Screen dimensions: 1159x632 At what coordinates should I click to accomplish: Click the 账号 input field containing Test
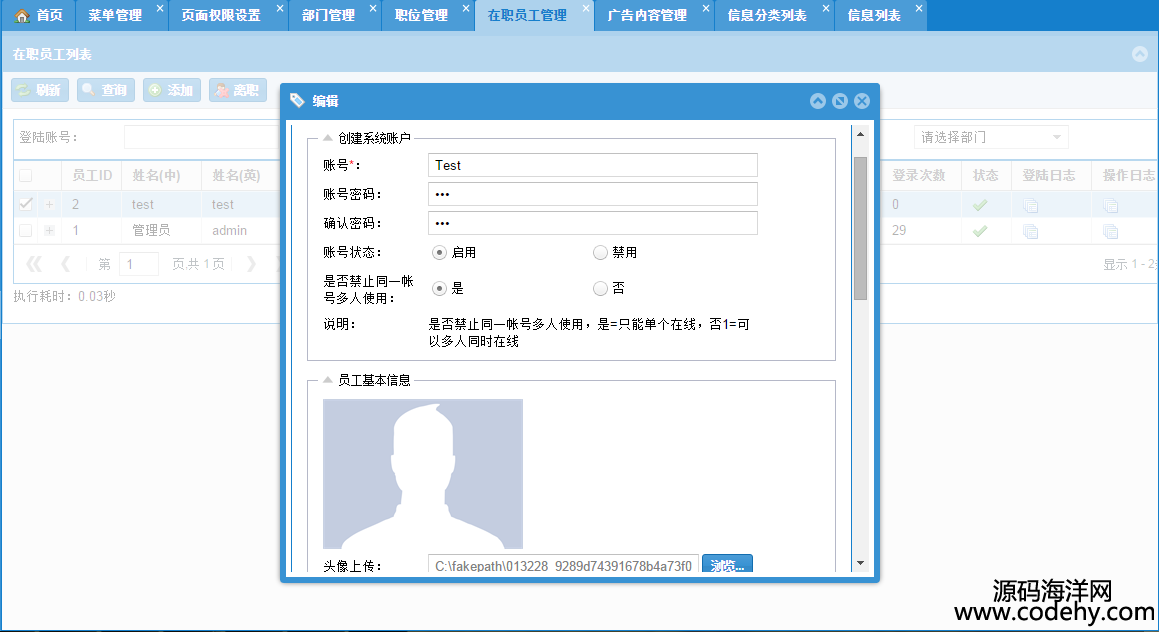point(593,165)
